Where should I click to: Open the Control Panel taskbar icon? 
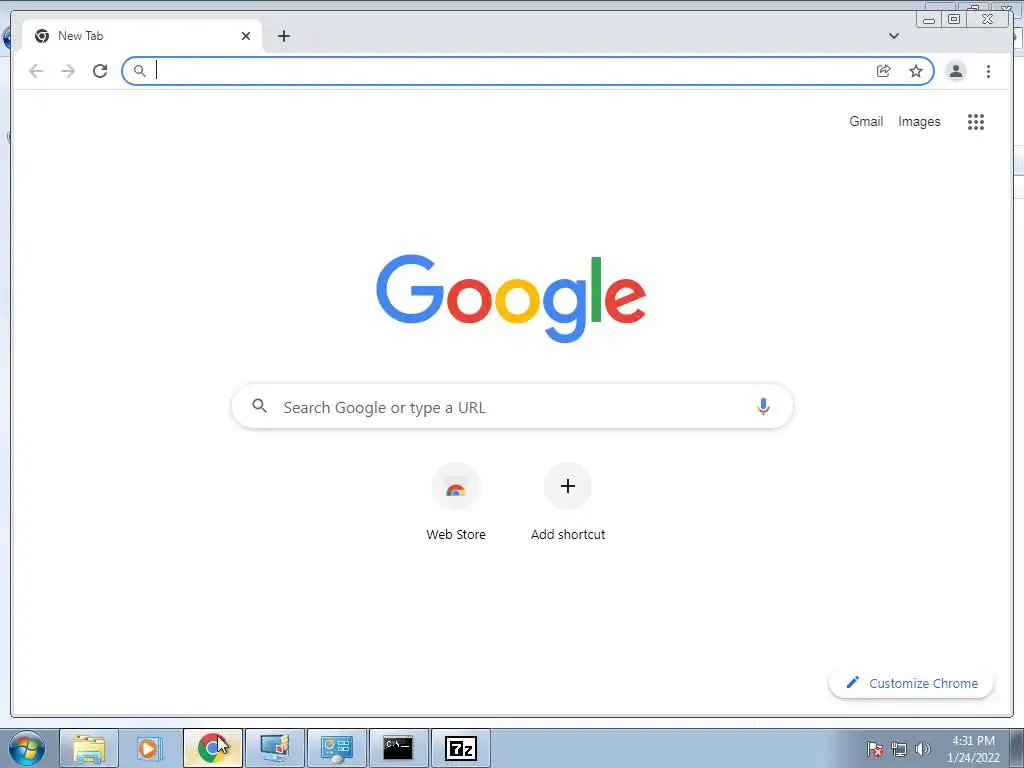(x=336, y=748)
